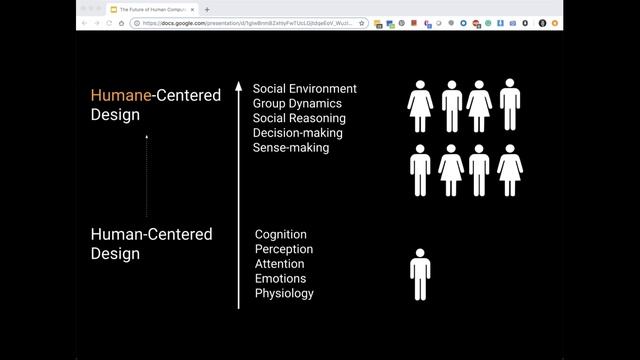Click the Decision-making text

[298, 133]
